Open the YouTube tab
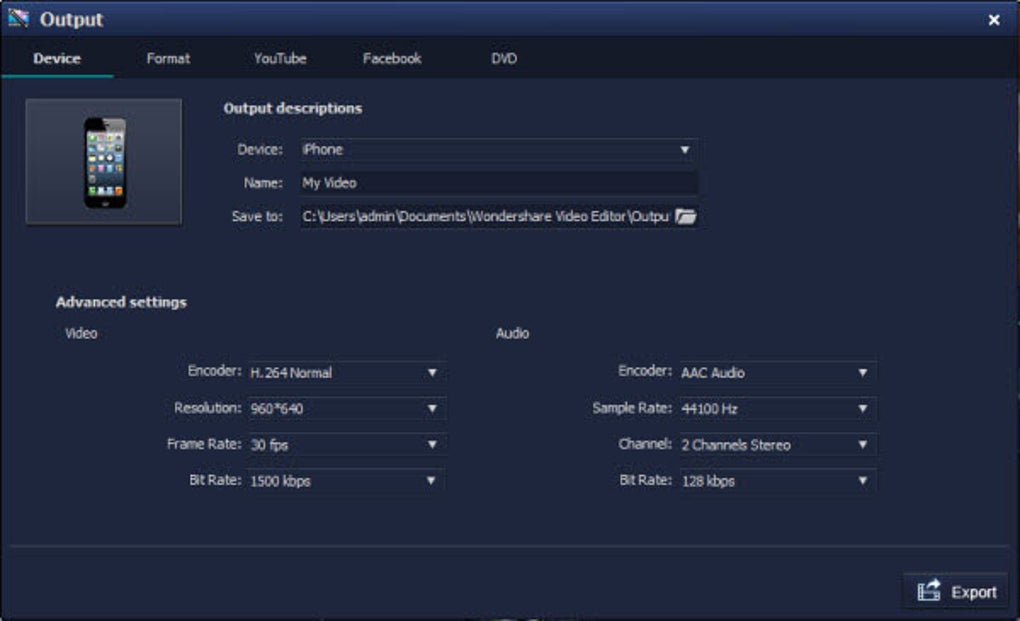Viewport: 1020px width, 621px height. coord(280,59)
